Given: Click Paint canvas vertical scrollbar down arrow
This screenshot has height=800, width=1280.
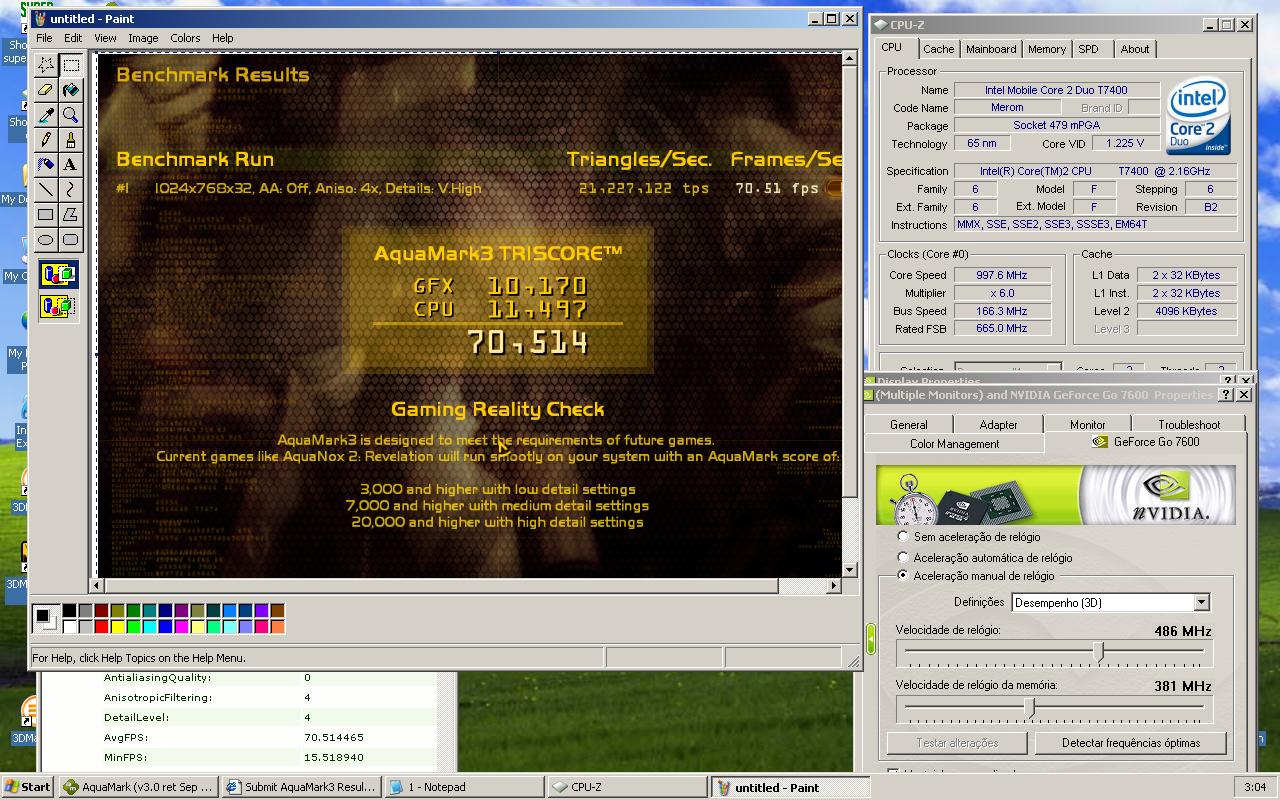Looking at the screenshot, I should pyautogui.click(x=849, y=569).
